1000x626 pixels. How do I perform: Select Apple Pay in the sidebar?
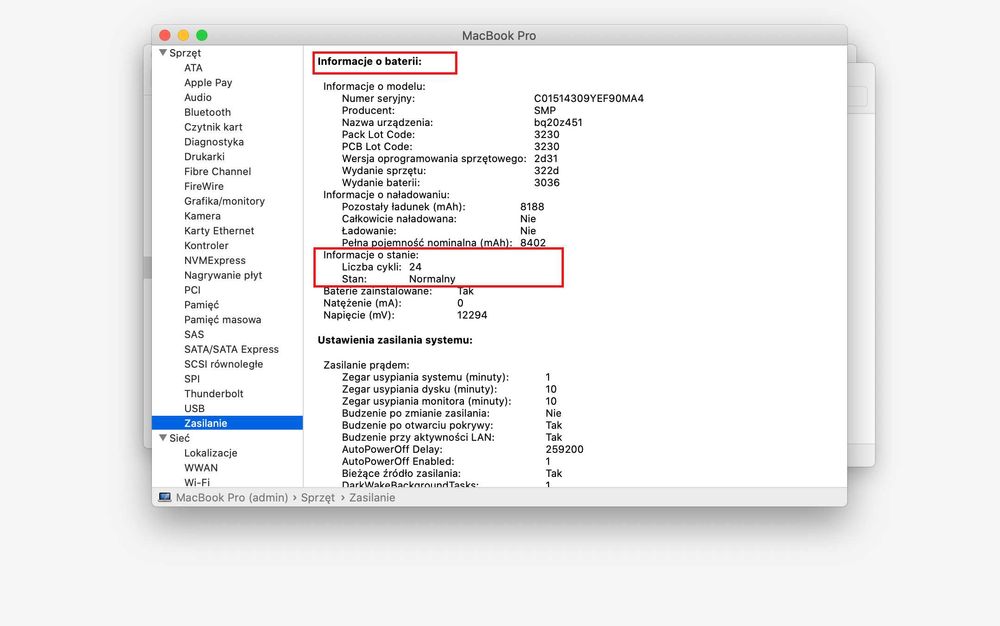point(208,82)
